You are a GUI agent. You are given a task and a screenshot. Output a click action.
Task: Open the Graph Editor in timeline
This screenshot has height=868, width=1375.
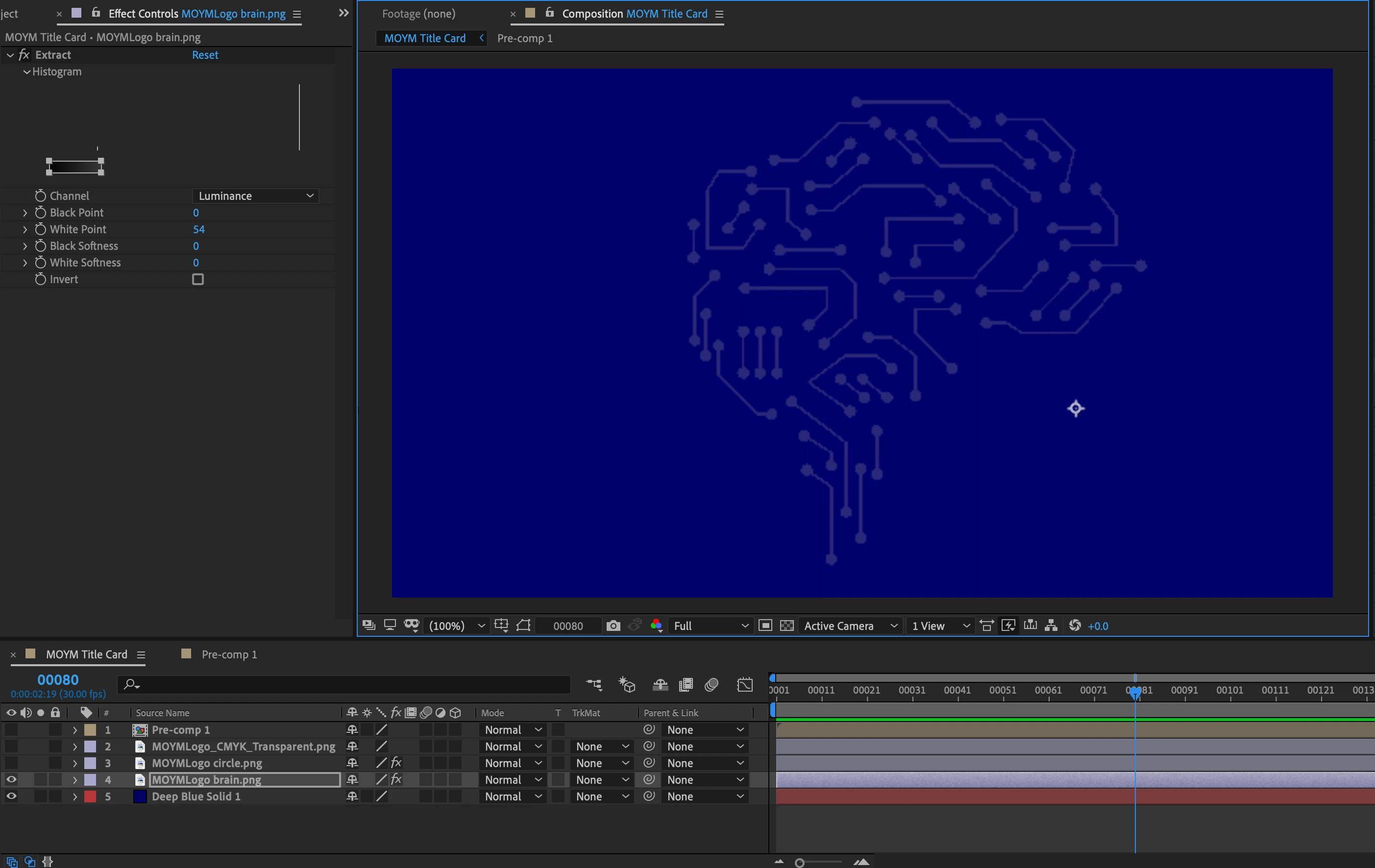click(x=745, y=685)
